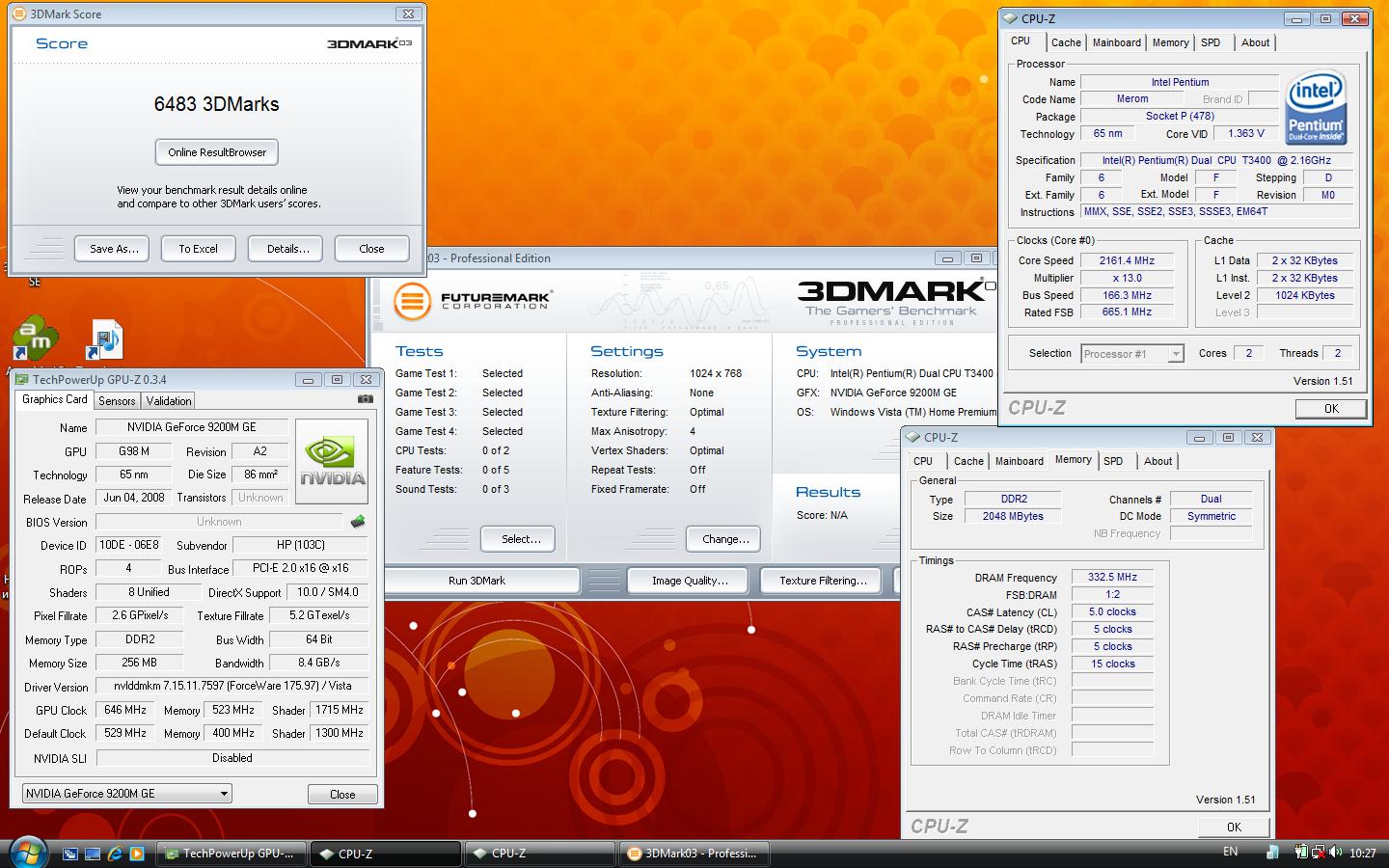Open the About tab in top CPU-Z window
The image size is (1389, 868).
click(1255, 42)
